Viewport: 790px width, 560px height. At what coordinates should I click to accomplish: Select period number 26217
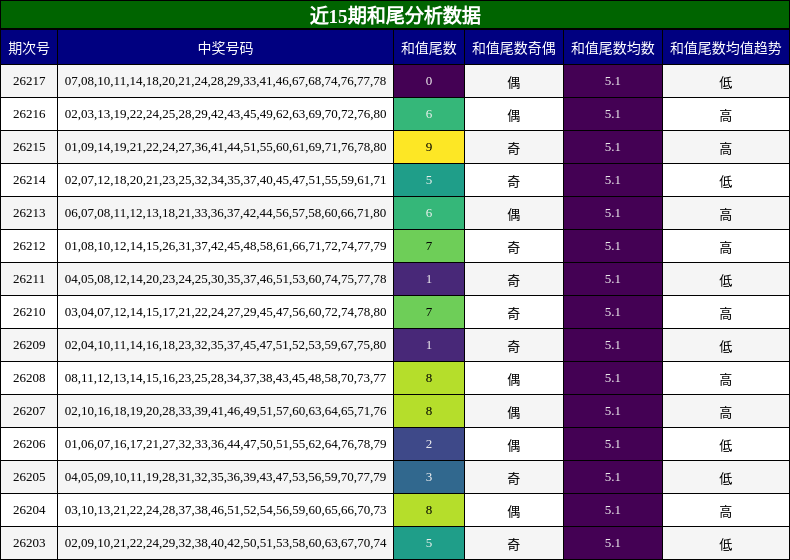(29, 81)
